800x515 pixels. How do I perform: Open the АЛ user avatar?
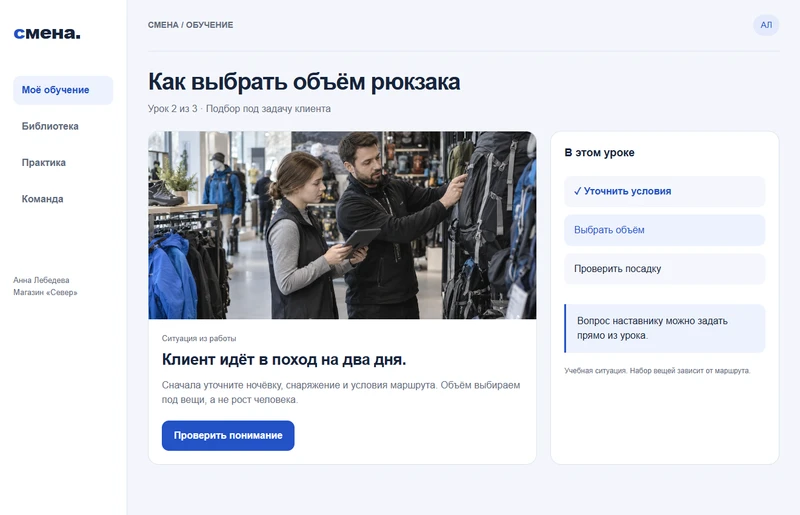pos(766,25)
